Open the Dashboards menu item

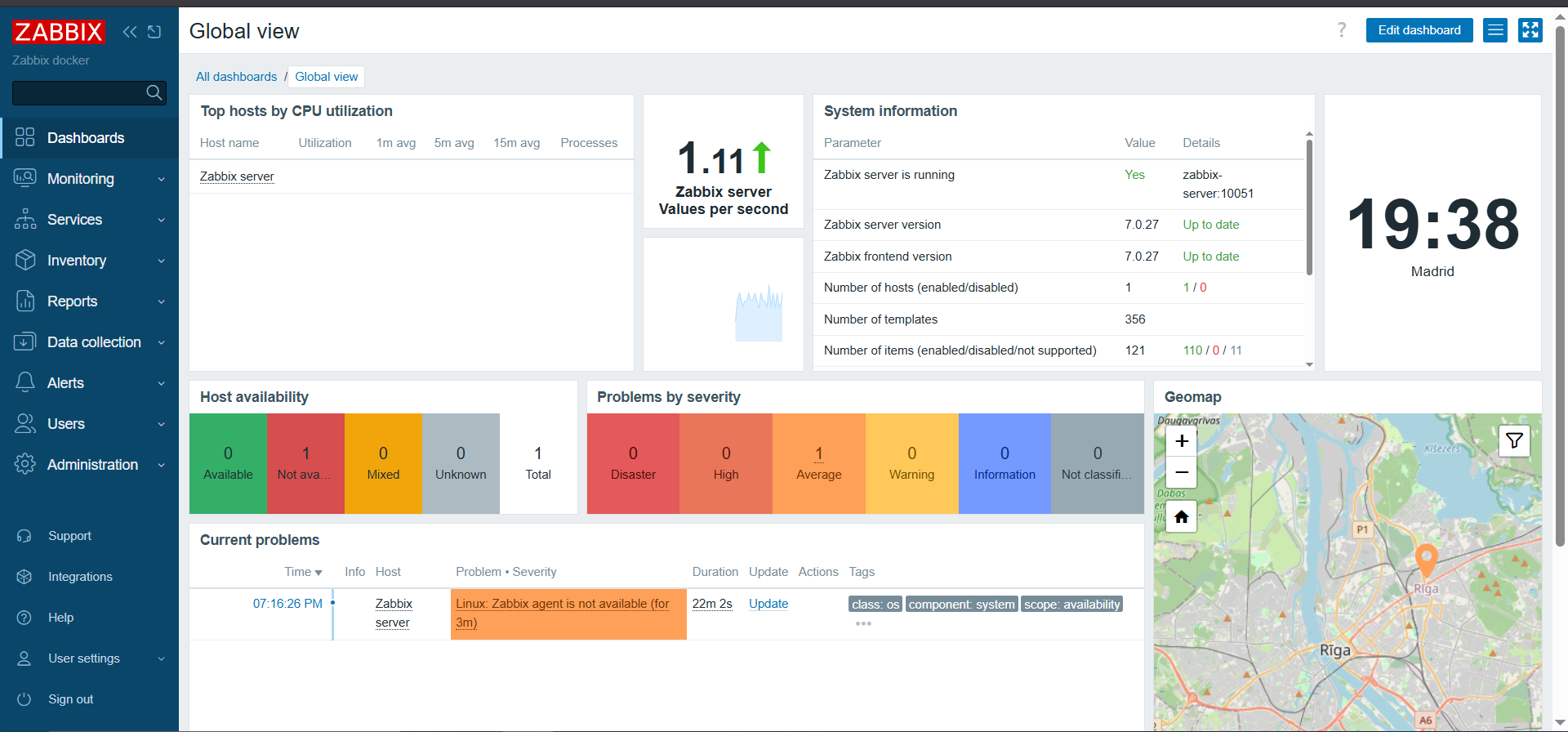tap(86, 137)
